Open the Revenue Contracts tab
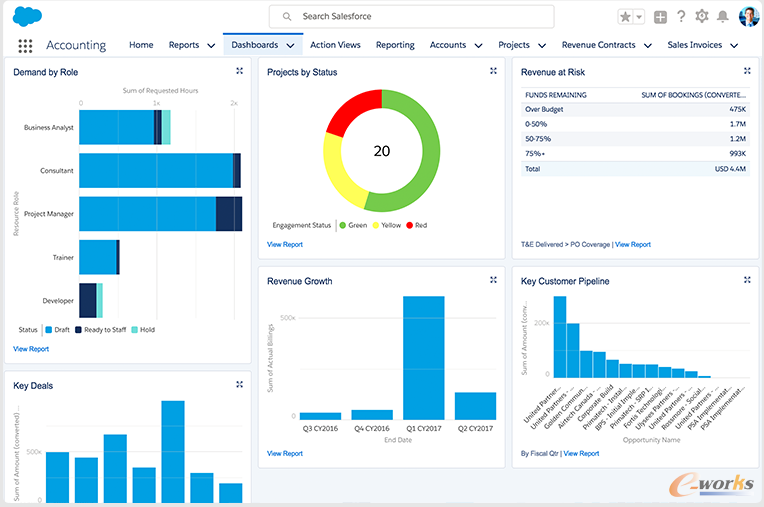 pyautogui.click(x=598, y=45)
